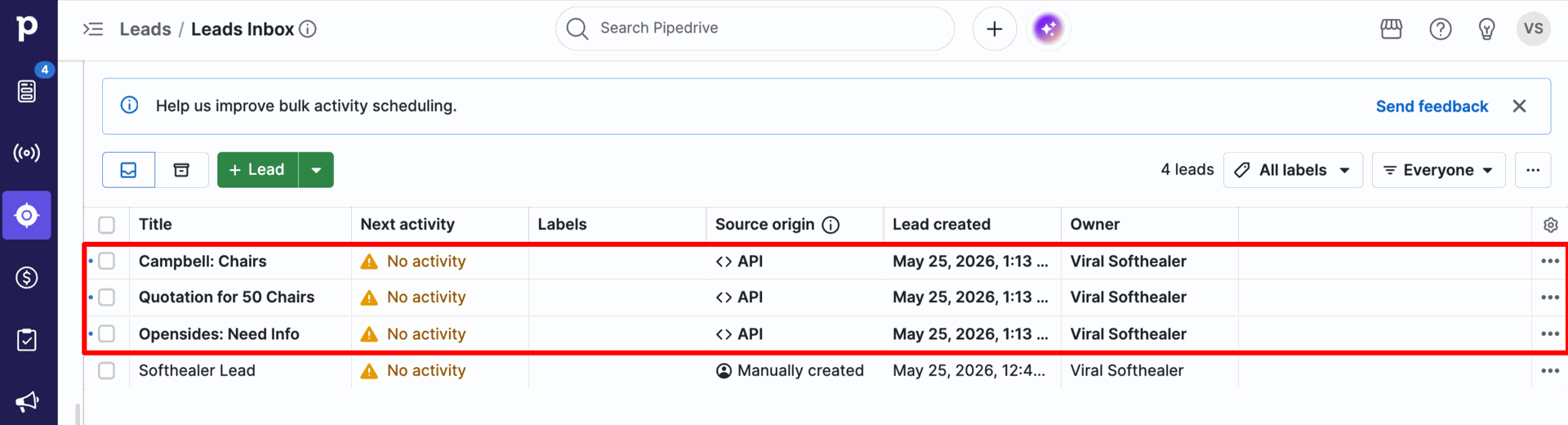
Task: Click the Pipedrive logo icon
Action: point(27,28)
